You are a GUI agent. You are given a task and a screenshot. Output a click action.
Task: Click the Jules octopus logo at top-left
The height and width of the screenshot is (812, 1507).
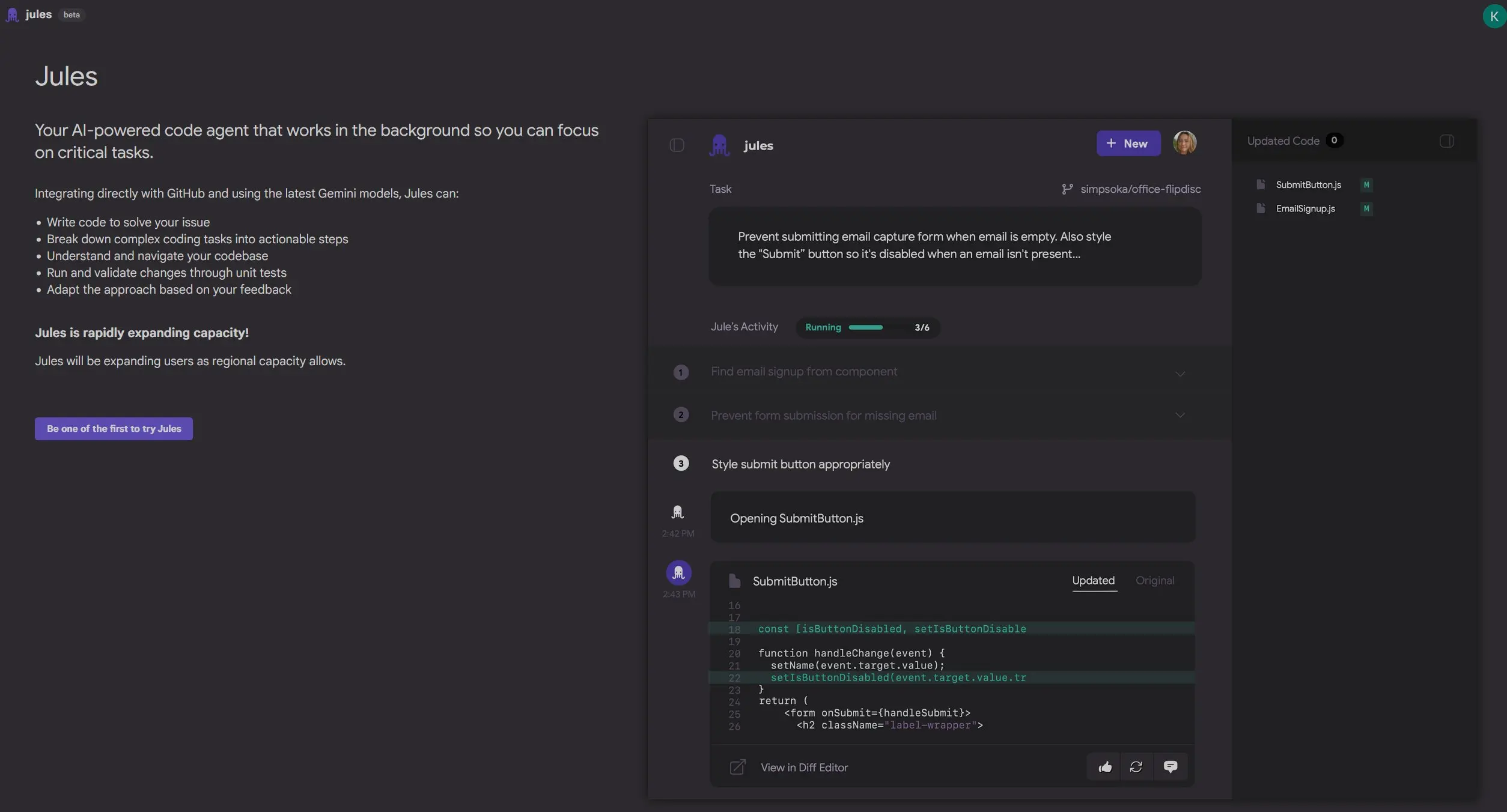(x=13, y=14)
